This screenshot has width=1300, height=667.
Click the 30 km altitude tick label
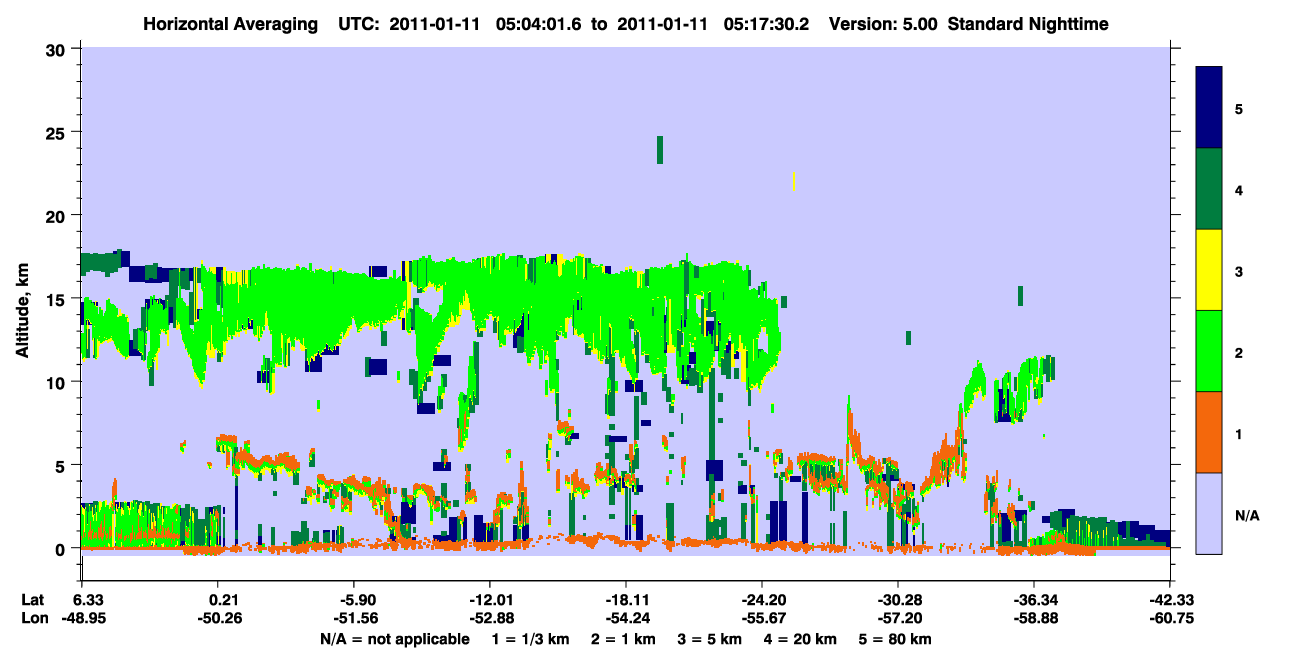pyautogui.click(x=59, y=49)
